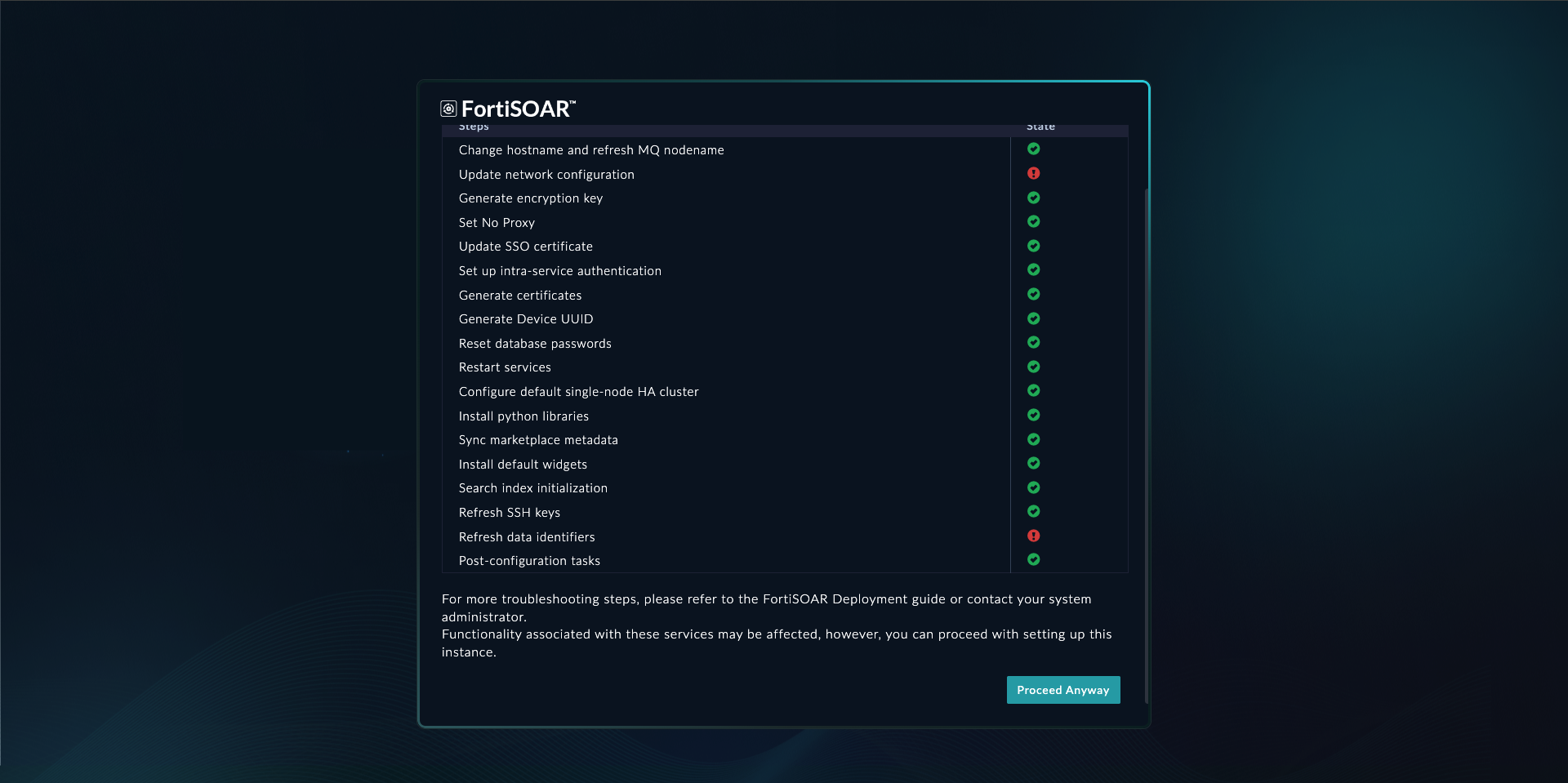Screen dimensions: 1568x783
Task: Click the success icon beside Generate encryption key
Action: 1033,198
